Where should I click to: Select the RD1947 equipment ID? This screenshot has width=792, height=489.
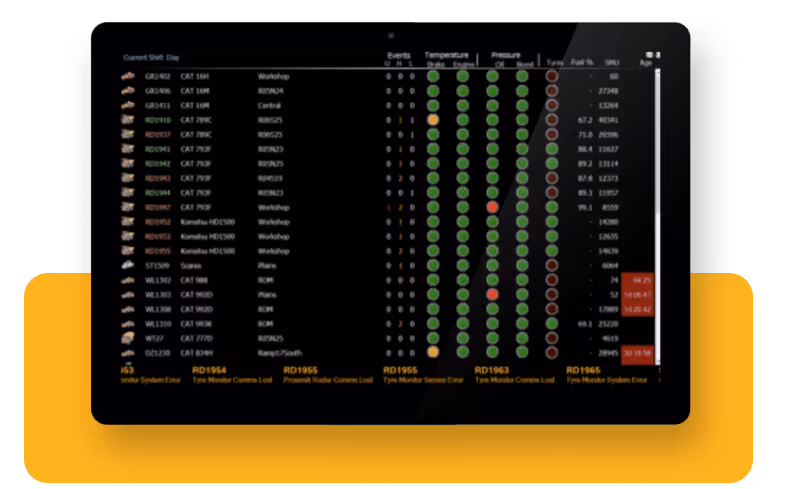pos(158,208)
